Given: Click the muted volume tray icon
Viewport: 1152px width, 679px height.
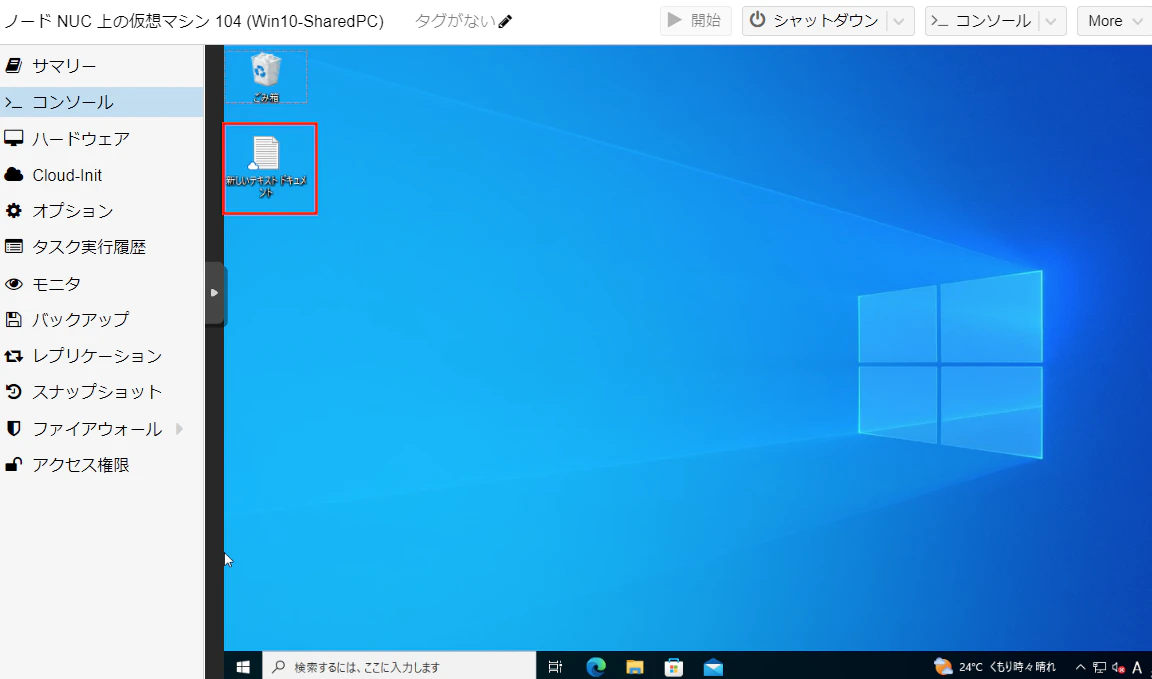Looking at the screenshot, I should tap(1119, 667).
